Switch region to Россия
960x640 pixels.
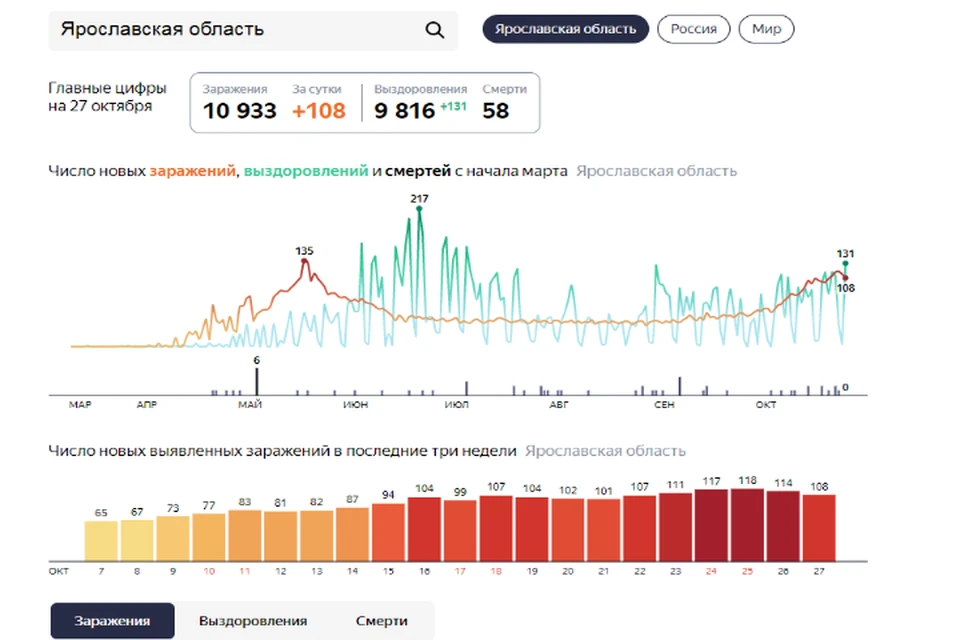coord(693,29)
